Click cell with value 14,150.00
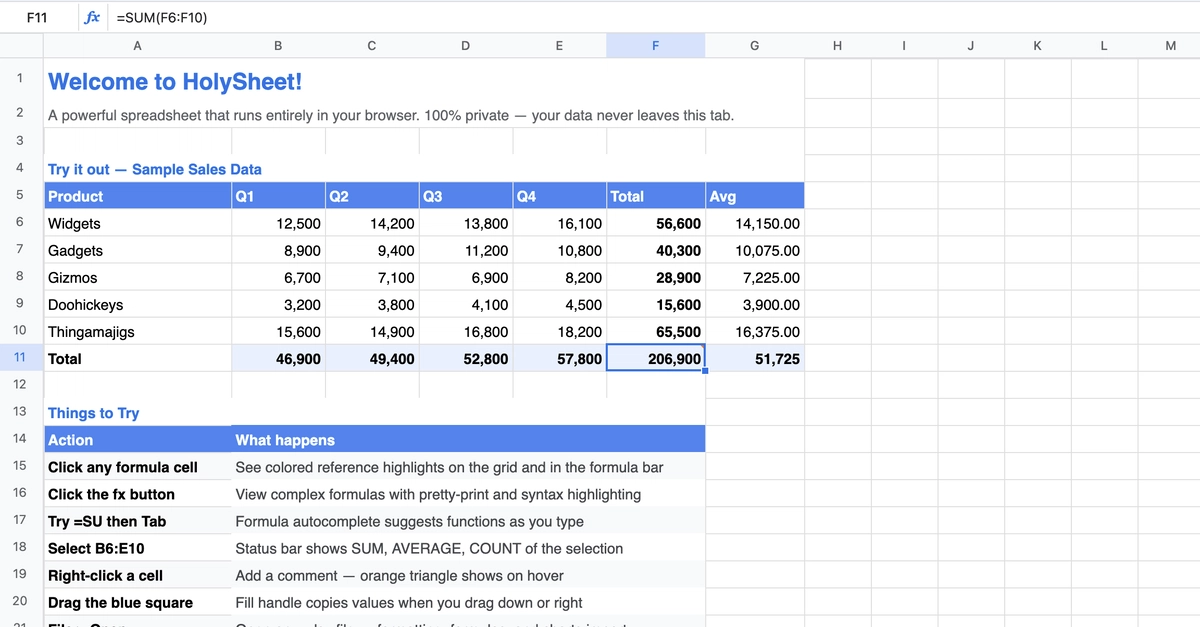 coord(754,223)
